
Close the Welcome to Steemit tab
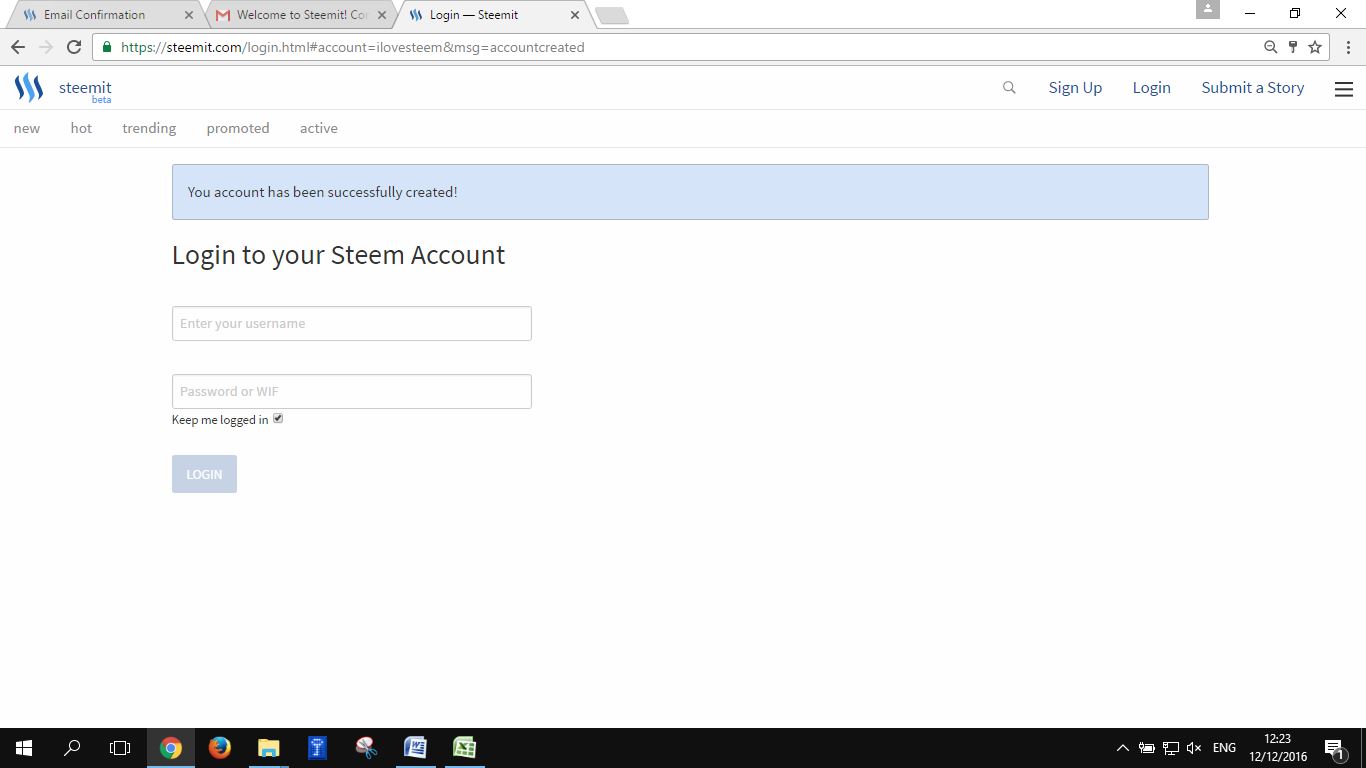point(381,15)
